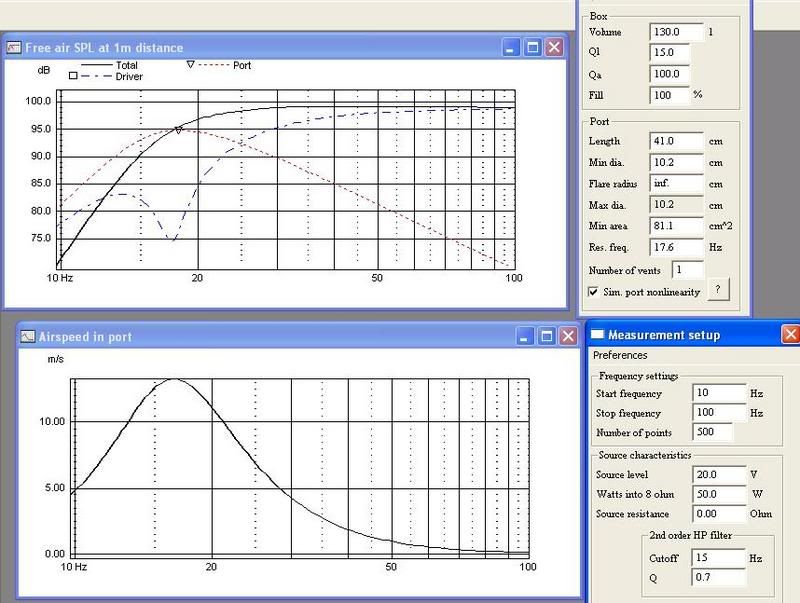Viewport: 800px width, 603px height.
Task: Minimize the Free air SPL window
Action: pos(511,47)
